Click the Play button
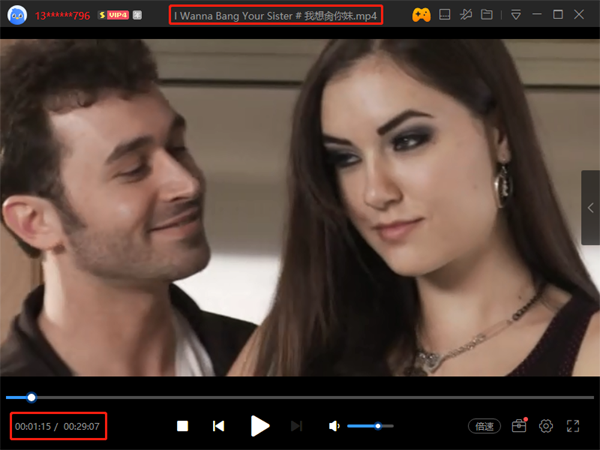The height and width of the screenshot is (450, 600). [260, 426]
